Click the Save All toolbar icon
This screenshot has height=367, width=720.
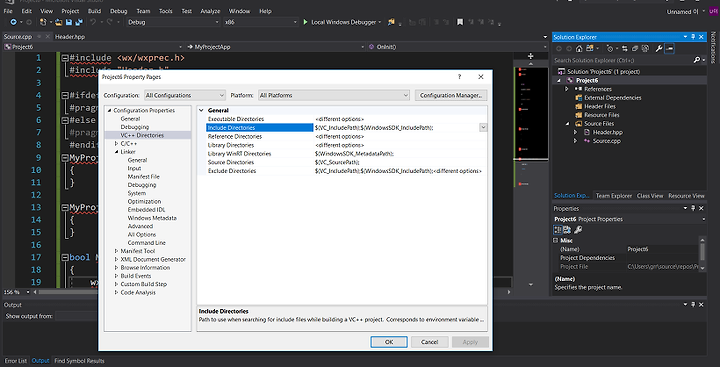coord(79,22)
